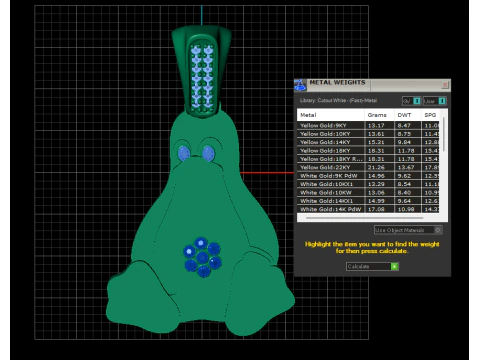Select the Yellow Gold:22KY row
Viewport: 480px width, 360px height.
368,167
